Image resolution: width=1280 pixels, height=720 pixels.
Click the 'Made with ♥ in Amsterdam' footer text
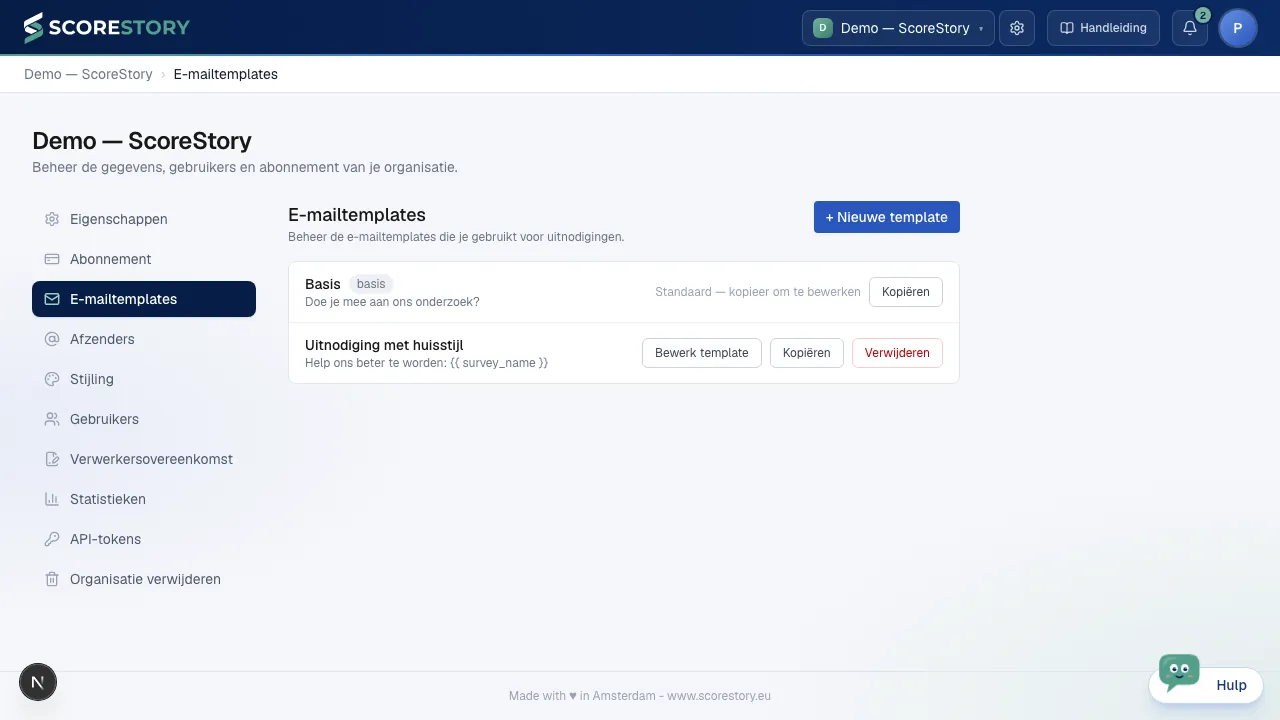(x=582, y=696)
